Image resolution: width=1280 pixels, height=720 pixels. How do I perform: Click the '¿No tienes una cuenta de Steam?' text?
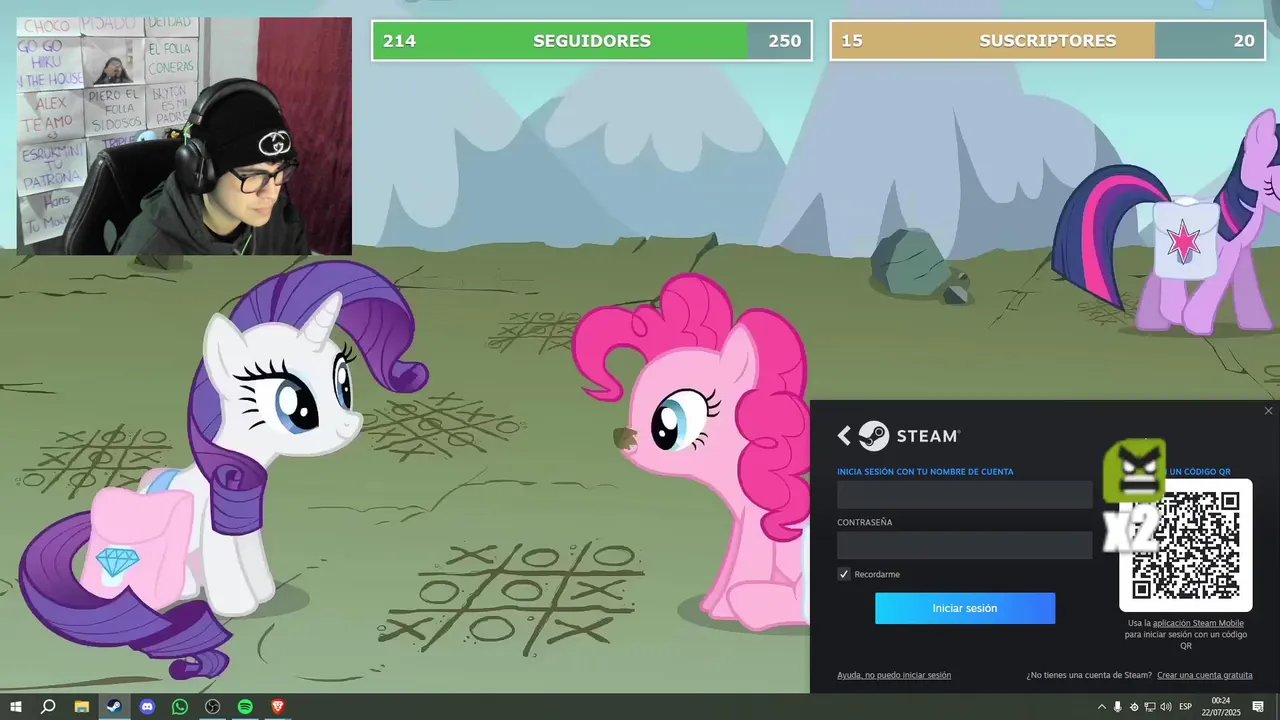point(1089,675)
